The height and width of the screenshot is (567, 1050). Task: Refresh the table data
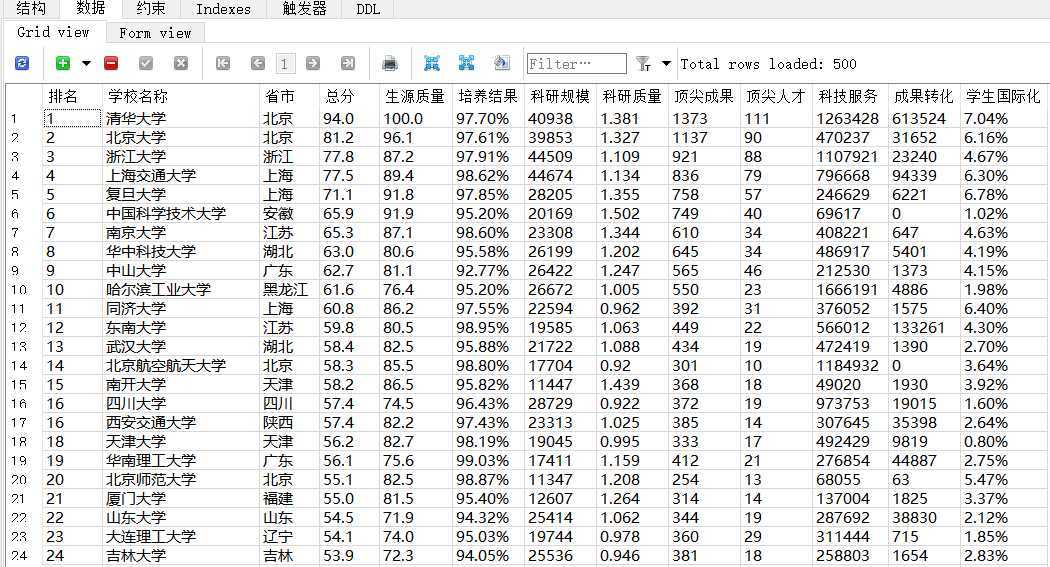click(x=22, y=64)
